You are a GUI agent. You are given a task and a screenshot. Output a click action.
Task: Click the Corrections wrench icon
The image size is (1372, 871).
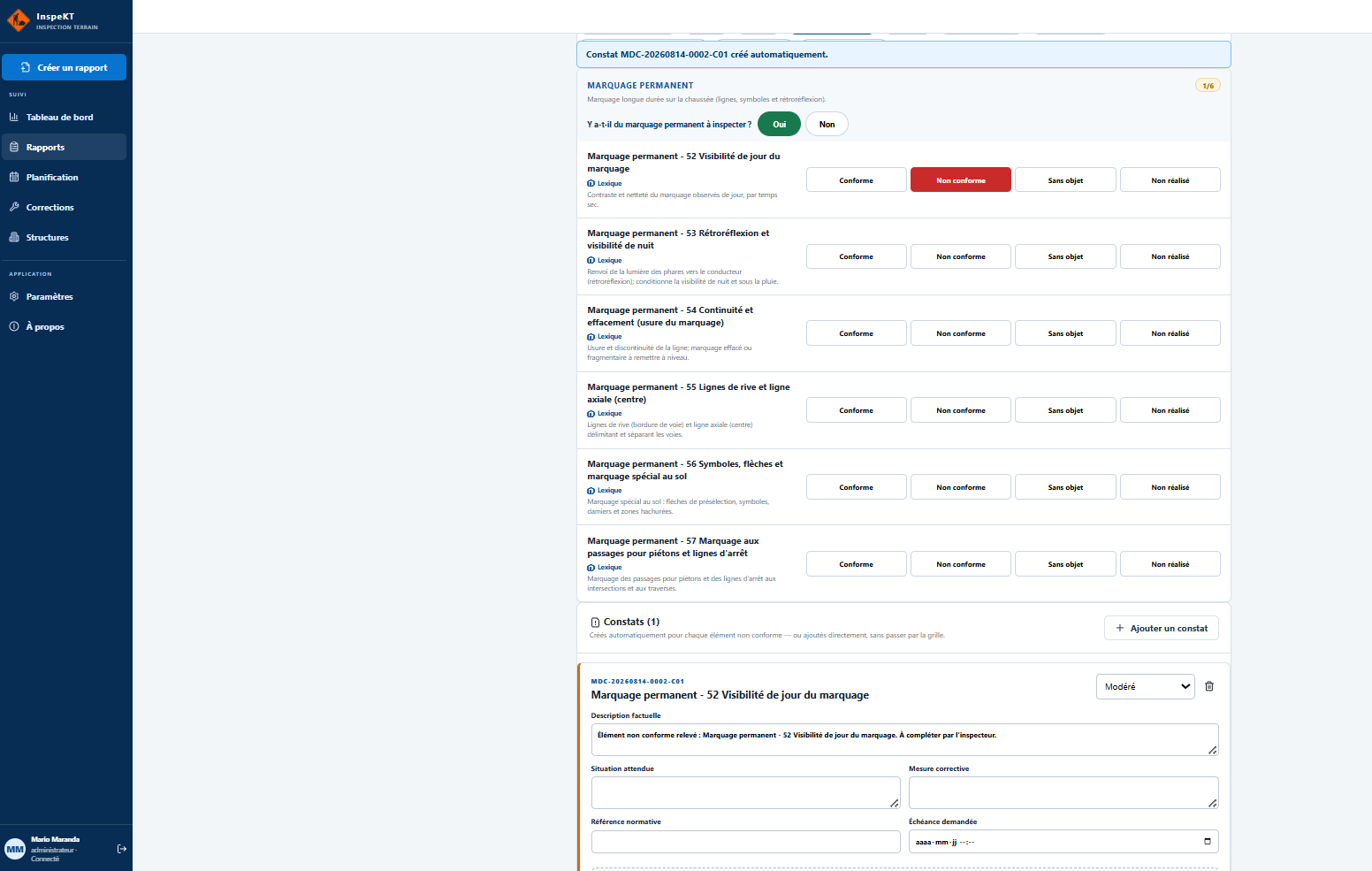[x=14, y=207]
